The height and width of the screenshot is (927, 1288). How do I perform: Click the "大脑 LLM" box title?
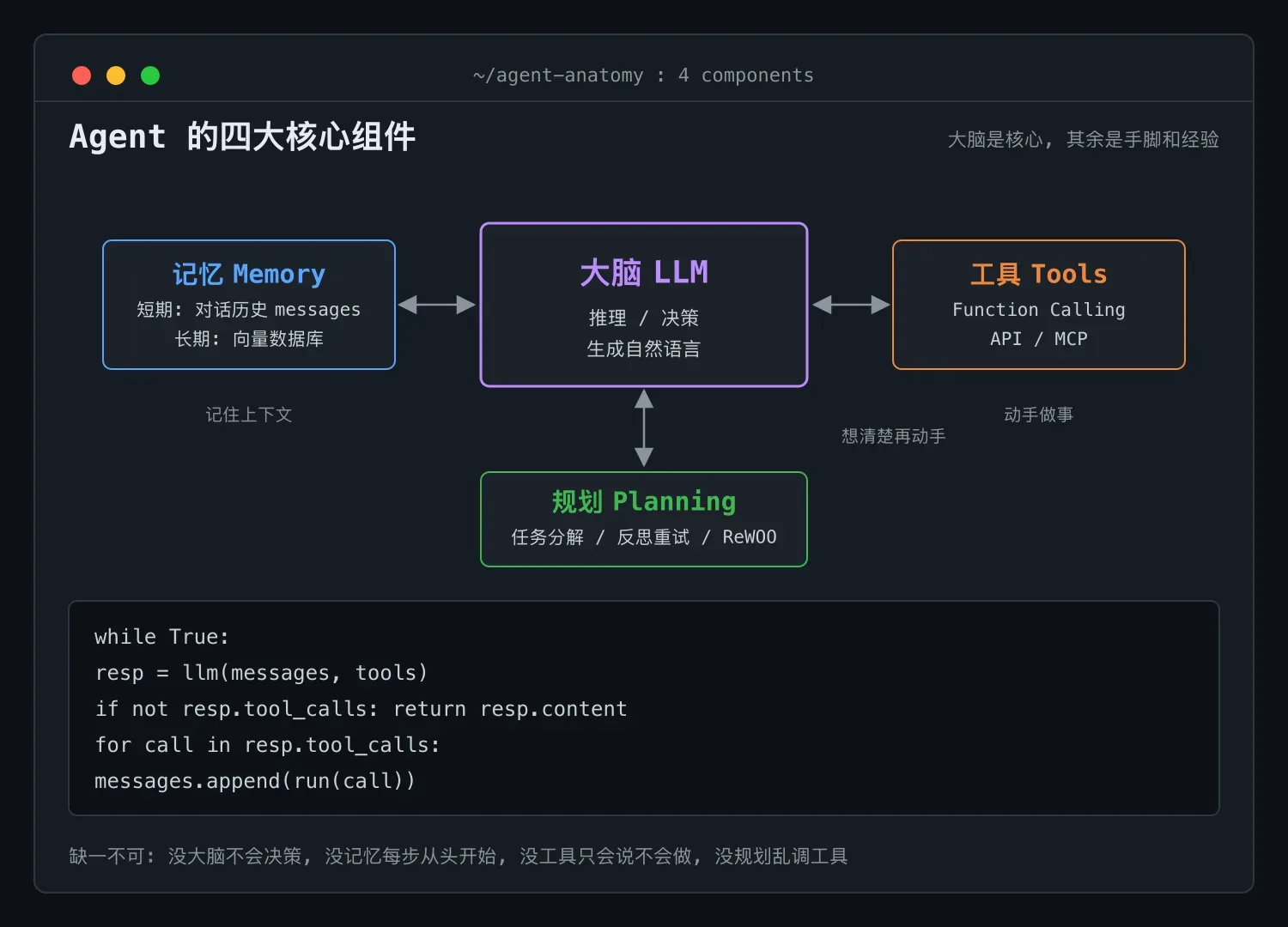[x=644, y=272]
